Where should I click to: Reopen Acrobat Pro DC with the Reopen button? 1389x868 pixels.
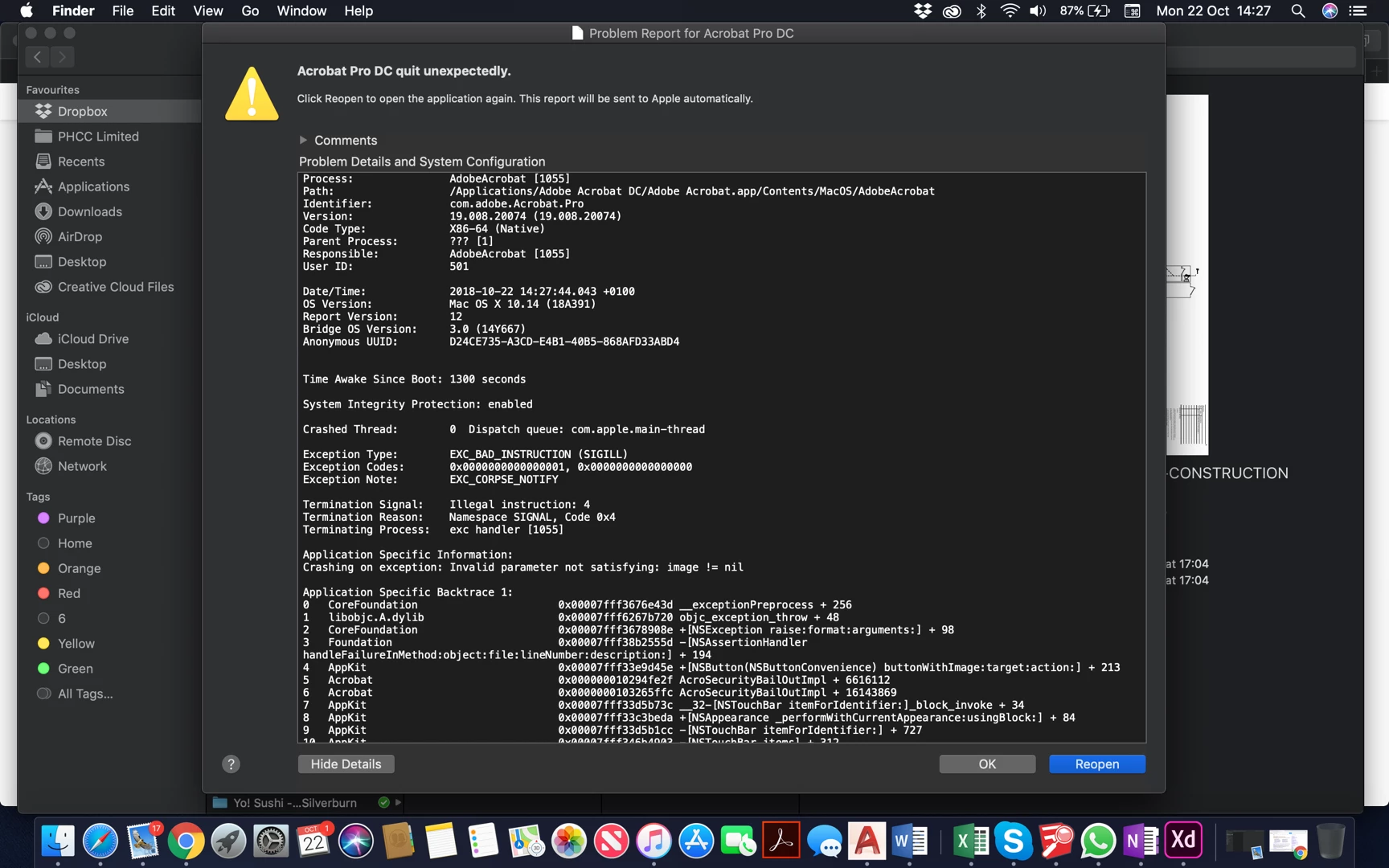pyautogui.click(x=1097, y=764)
